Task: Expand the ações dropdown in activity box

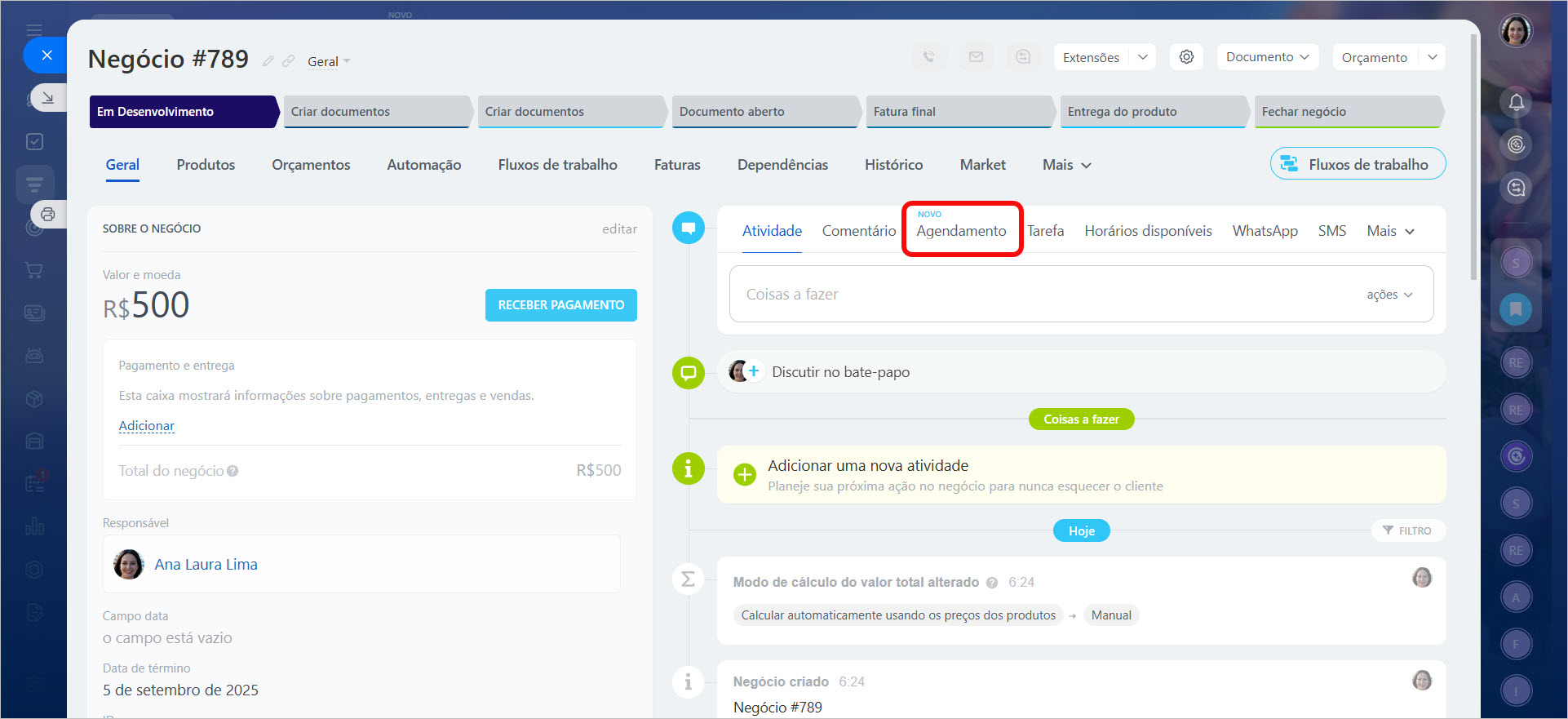Action: [1389, 295]
